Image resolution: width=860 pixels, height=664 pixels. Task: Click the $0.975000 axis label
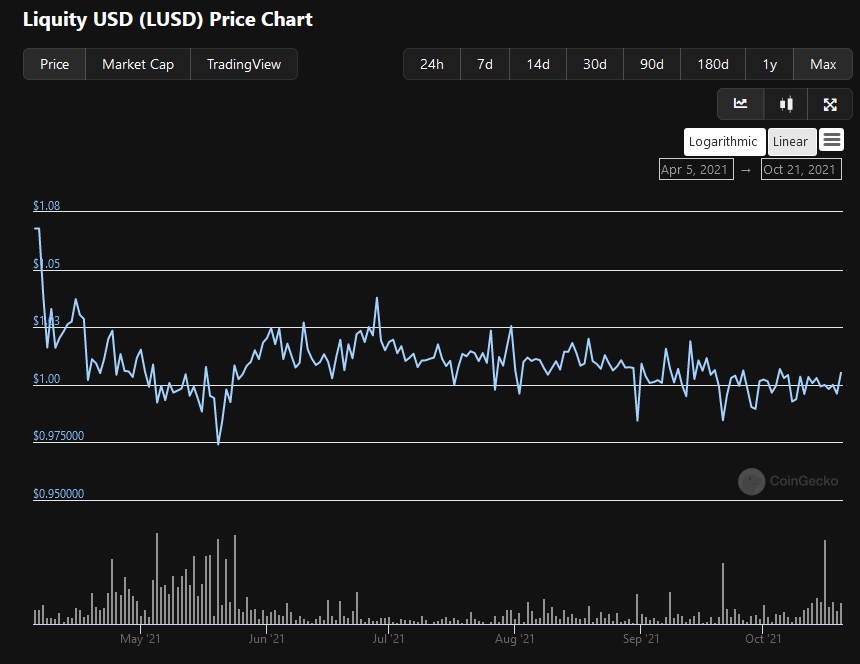click(59, 436)
